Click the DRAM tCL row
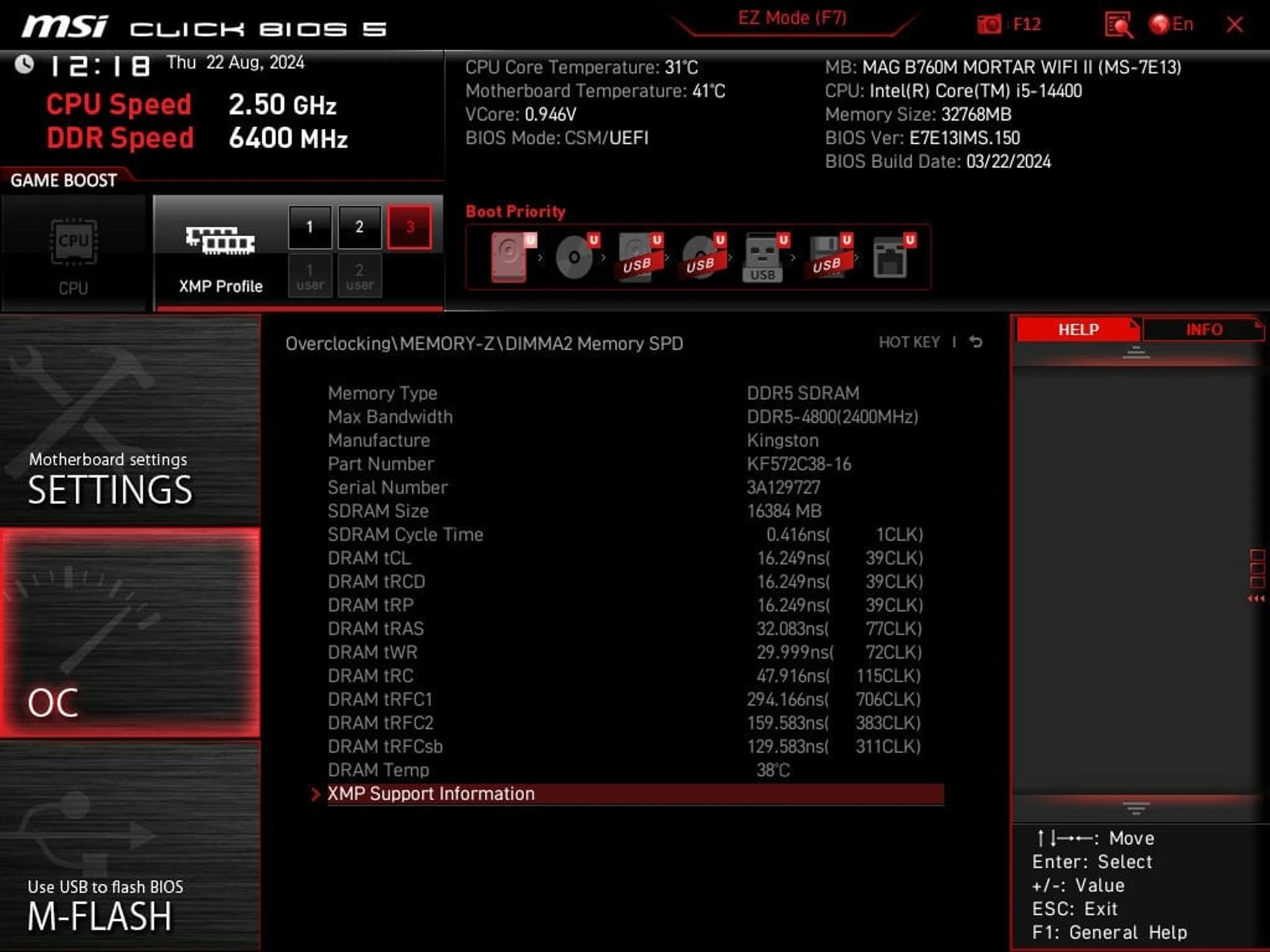 (x=635, y=558)
